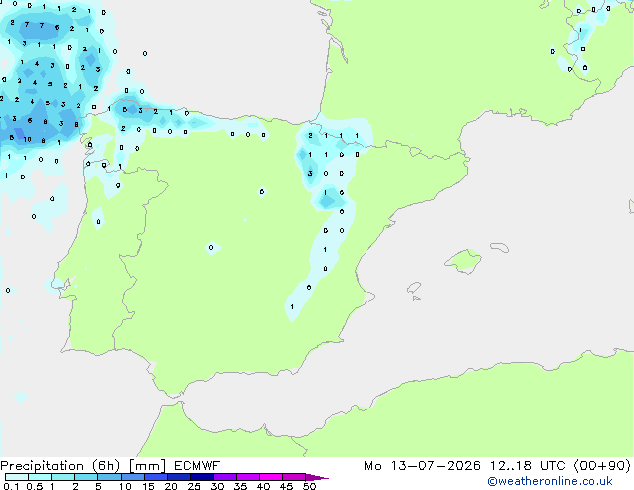Click the '10' precipitation value on the map
This screenshot has width=634, height=490.
pos(27,139)
